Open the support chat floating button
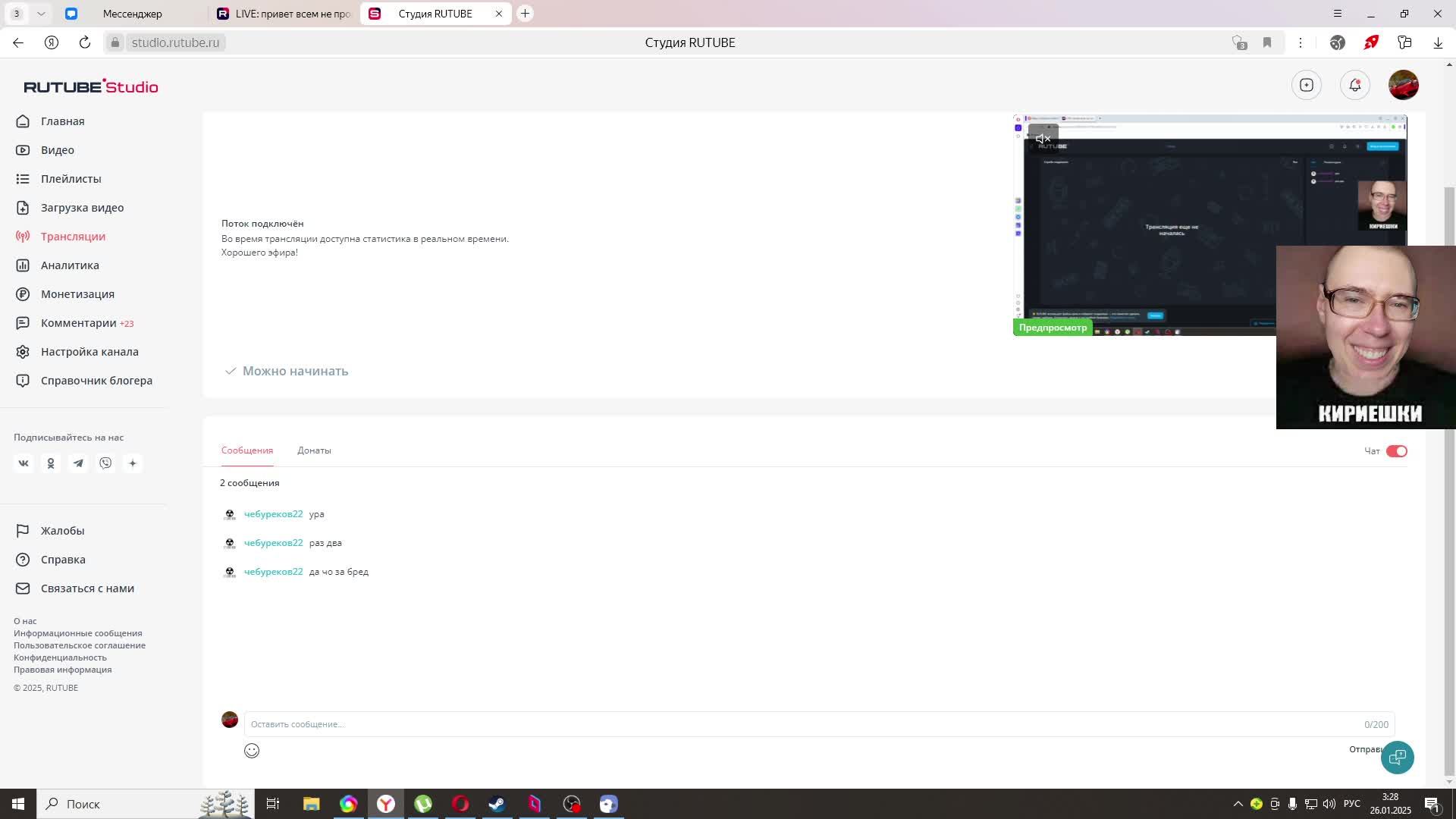 pos(1397,757)
